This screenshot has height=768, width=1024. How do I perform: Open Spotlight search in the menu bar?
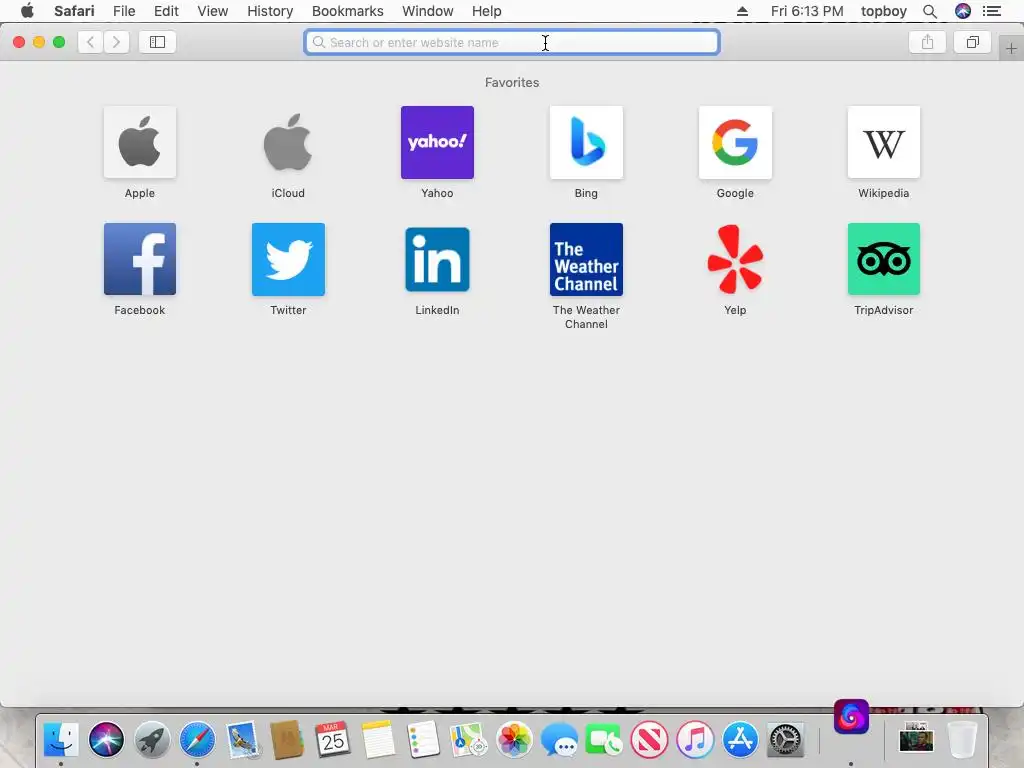tap(930, 11)
